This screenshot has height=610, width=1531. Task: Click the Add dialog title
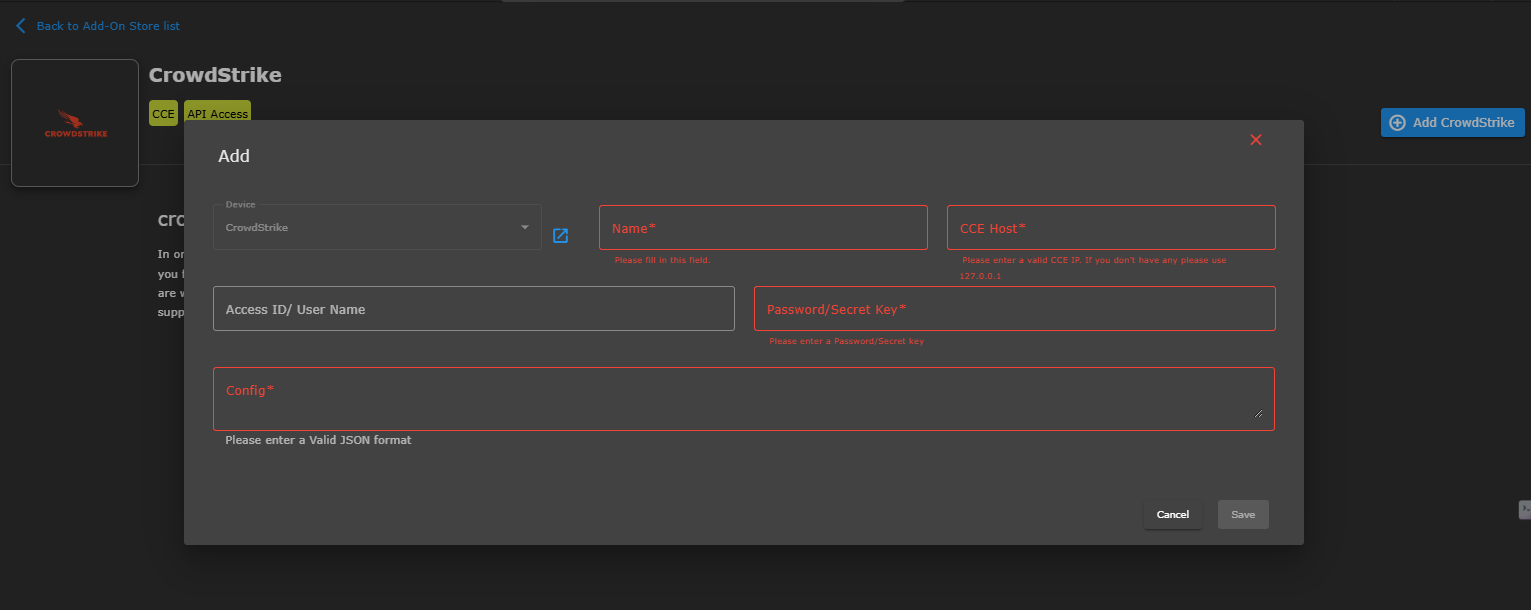pyautogui.click(x=234, y=156)
